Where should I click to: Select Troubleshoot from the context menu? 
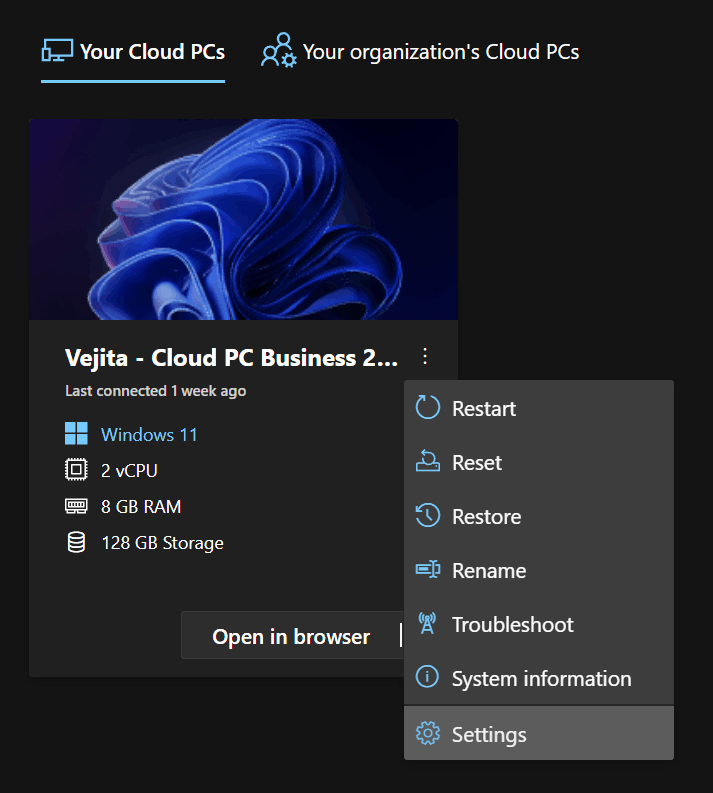[x=539, y=625]
